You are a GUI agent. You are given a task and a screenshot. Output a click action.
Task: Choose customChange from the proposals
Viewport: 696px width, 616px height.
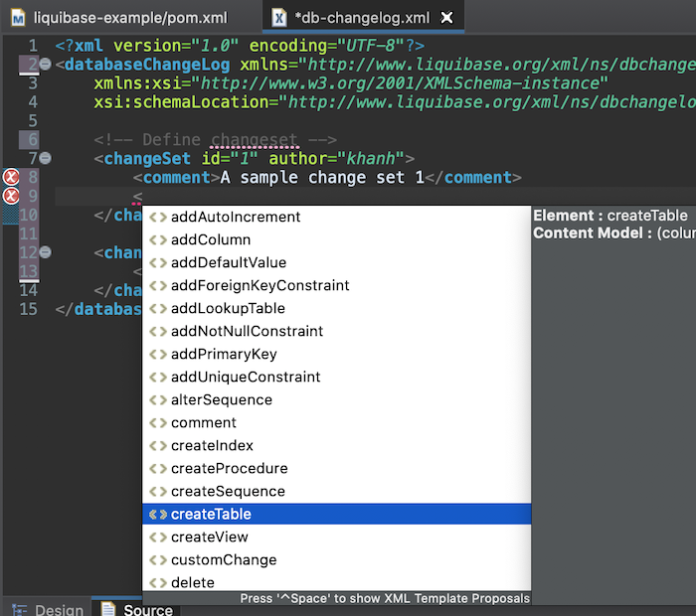click(x=336, y=560)
